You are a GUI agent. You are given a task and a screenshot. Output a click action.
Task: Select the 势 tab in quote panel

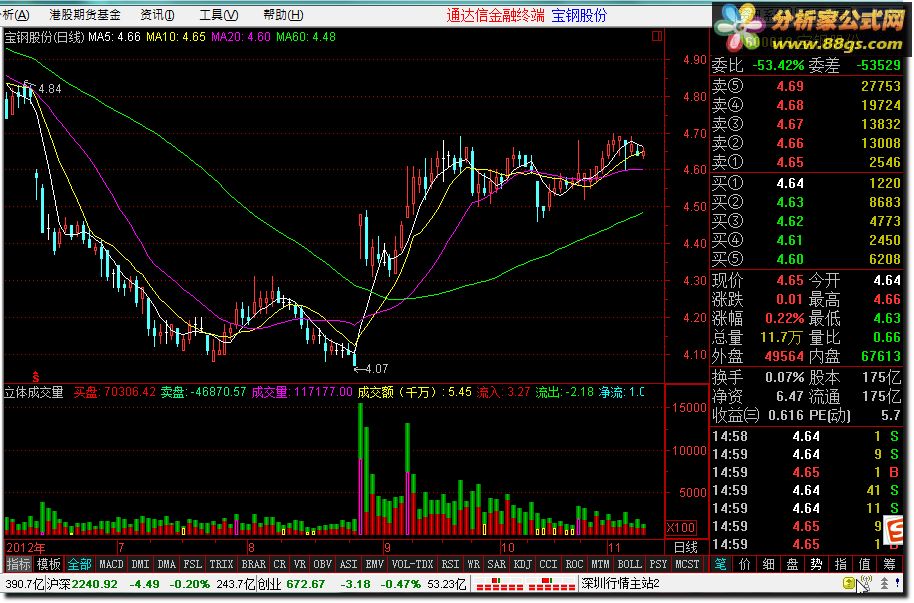816,564
